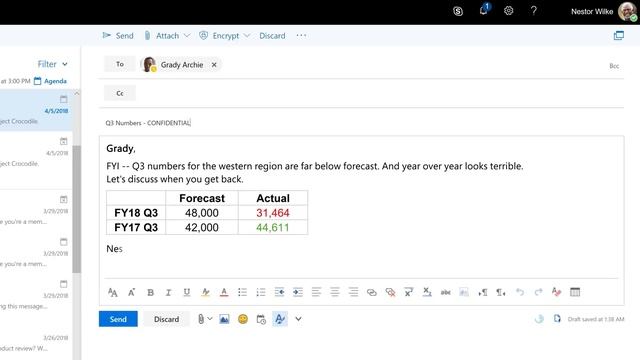Screen dimensions: 640x360
Task: Center align text
Action: (335, 292)
